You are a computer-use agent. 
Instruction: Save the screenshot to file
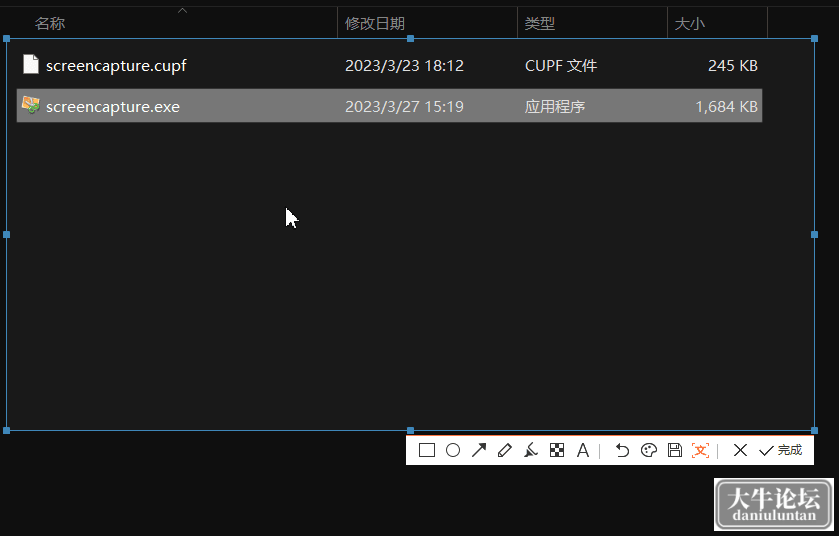click(675, 450)
